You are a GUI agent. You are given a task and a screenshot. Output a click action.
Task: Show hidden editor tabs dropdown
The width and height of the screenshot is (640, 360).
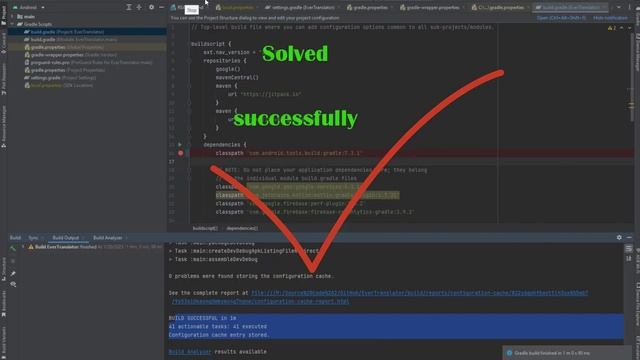tap(619, 7)
